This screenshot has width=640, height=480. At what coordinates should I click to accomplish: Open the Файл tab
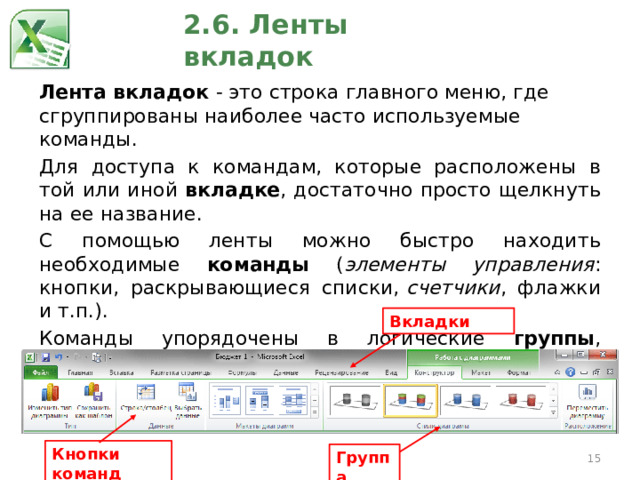click(x=41, y=372)
